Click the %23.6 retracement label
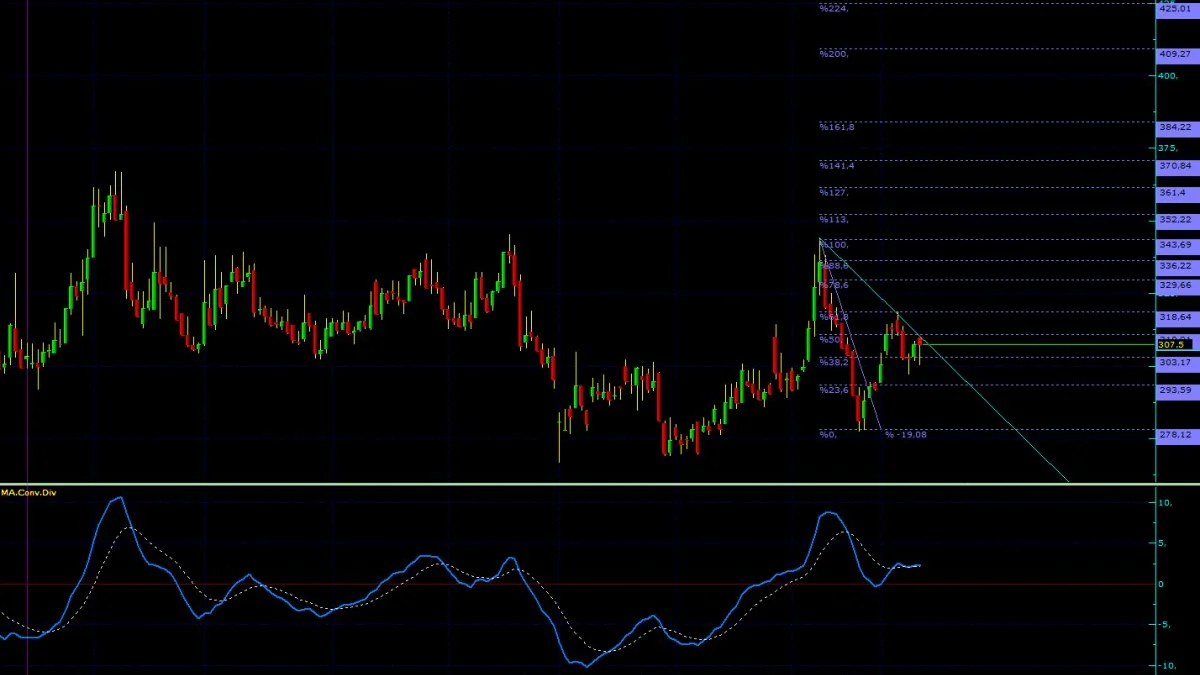Screen dimensions: 1200x675 pyautogui.click(x=834, y=389)
